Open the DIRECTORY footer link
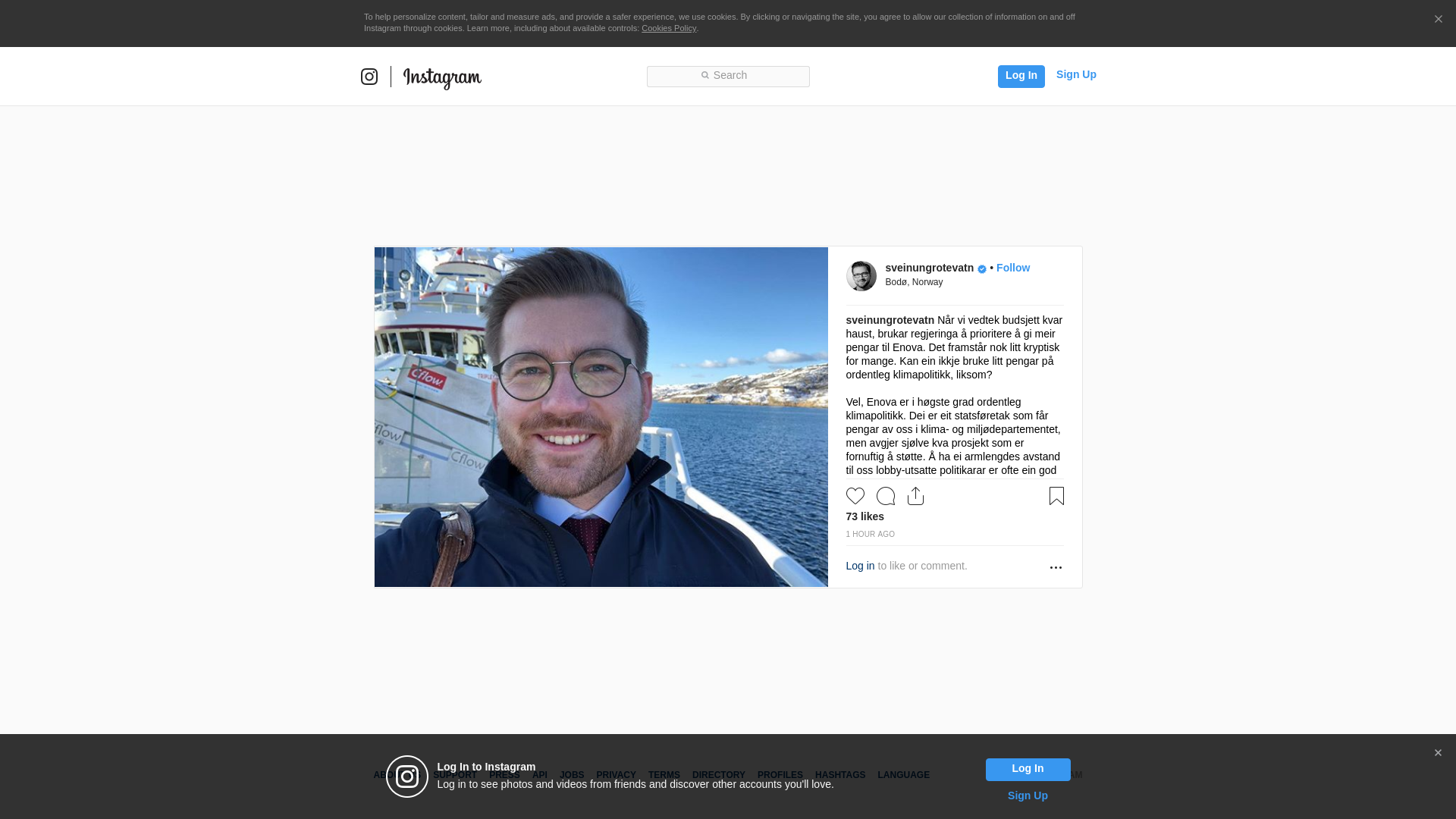The height and width of the screenshot is (819, 1456). pyautogui.click(x=719, y=775)
